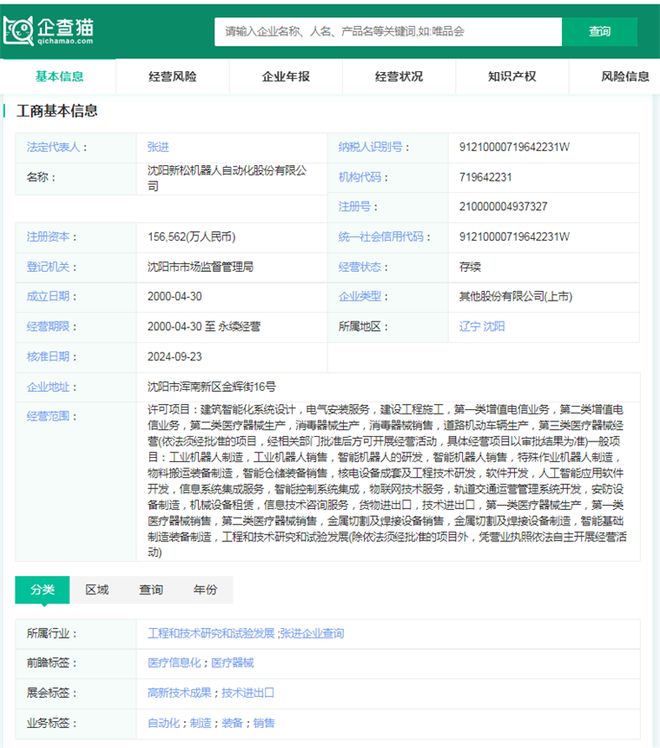Select the 分类 sub-tab

(42, 590)
